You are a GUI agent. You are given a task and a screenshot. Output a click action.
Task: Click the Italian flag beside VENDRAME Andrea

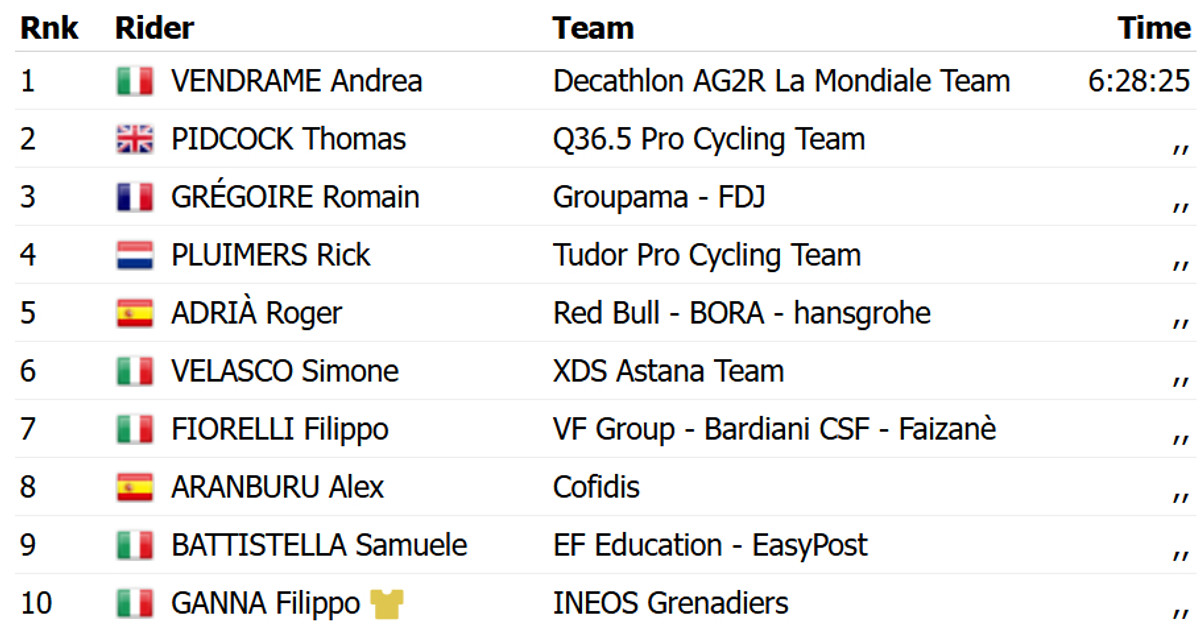(134, 81)
